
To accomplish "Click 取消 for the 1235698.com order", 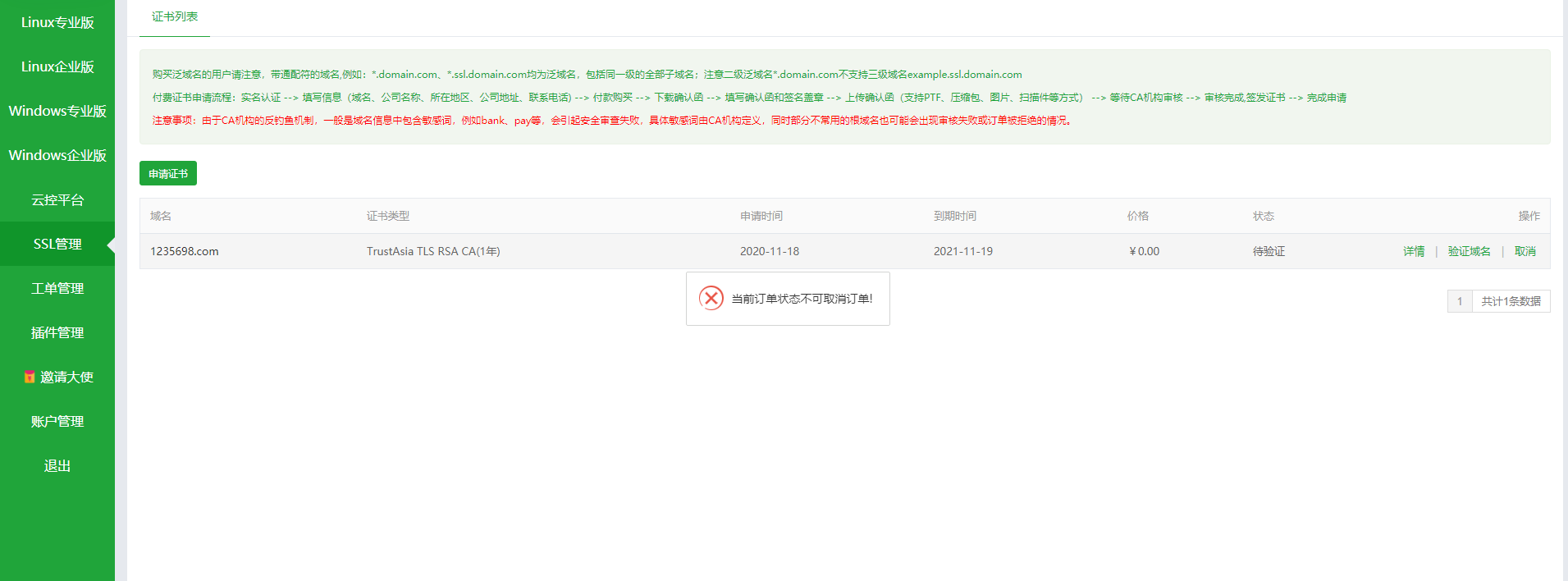I will tap(1525, 251).
